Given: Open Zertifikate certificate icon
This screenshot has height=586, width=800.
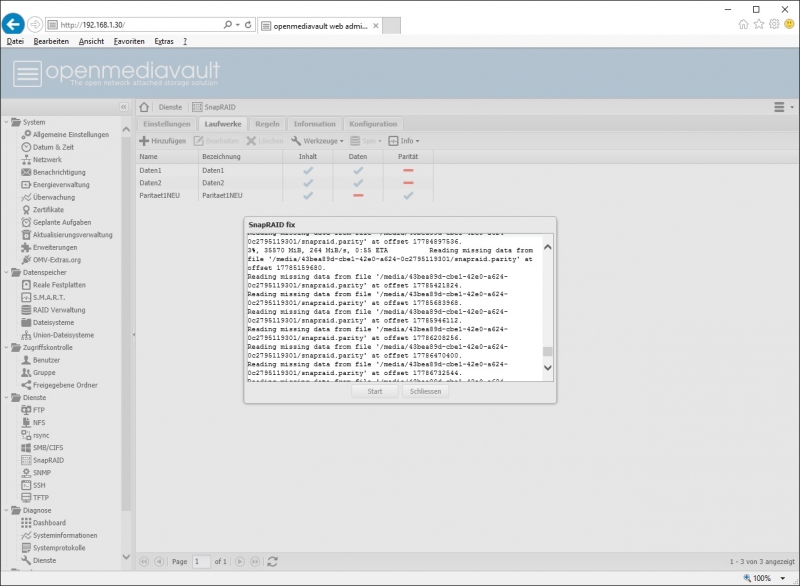Looking at the screenshot, I should pos(26,210).
